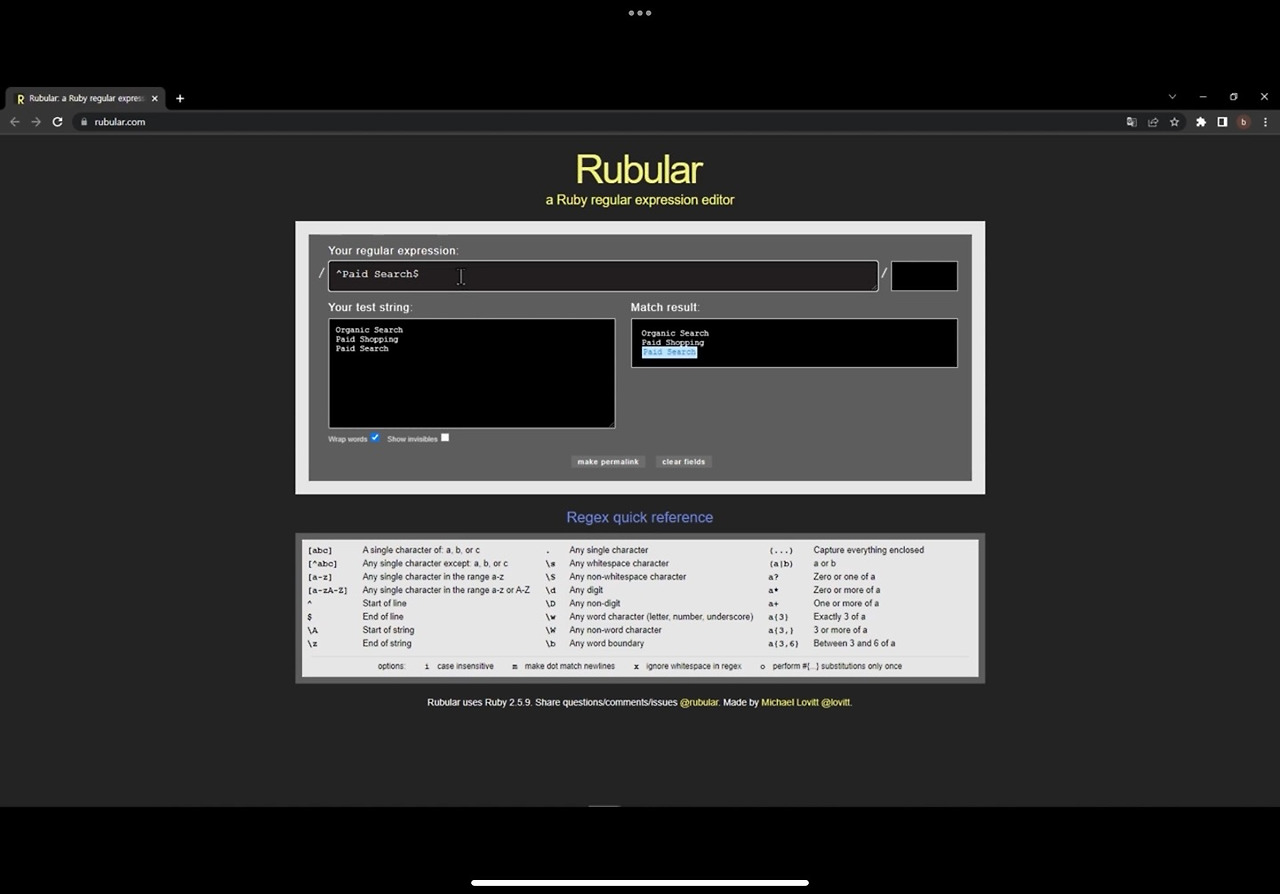Click the 'Start of line' reference entry
The height and width of the screenshot is (894, 1280).
(x=383, y=603)
